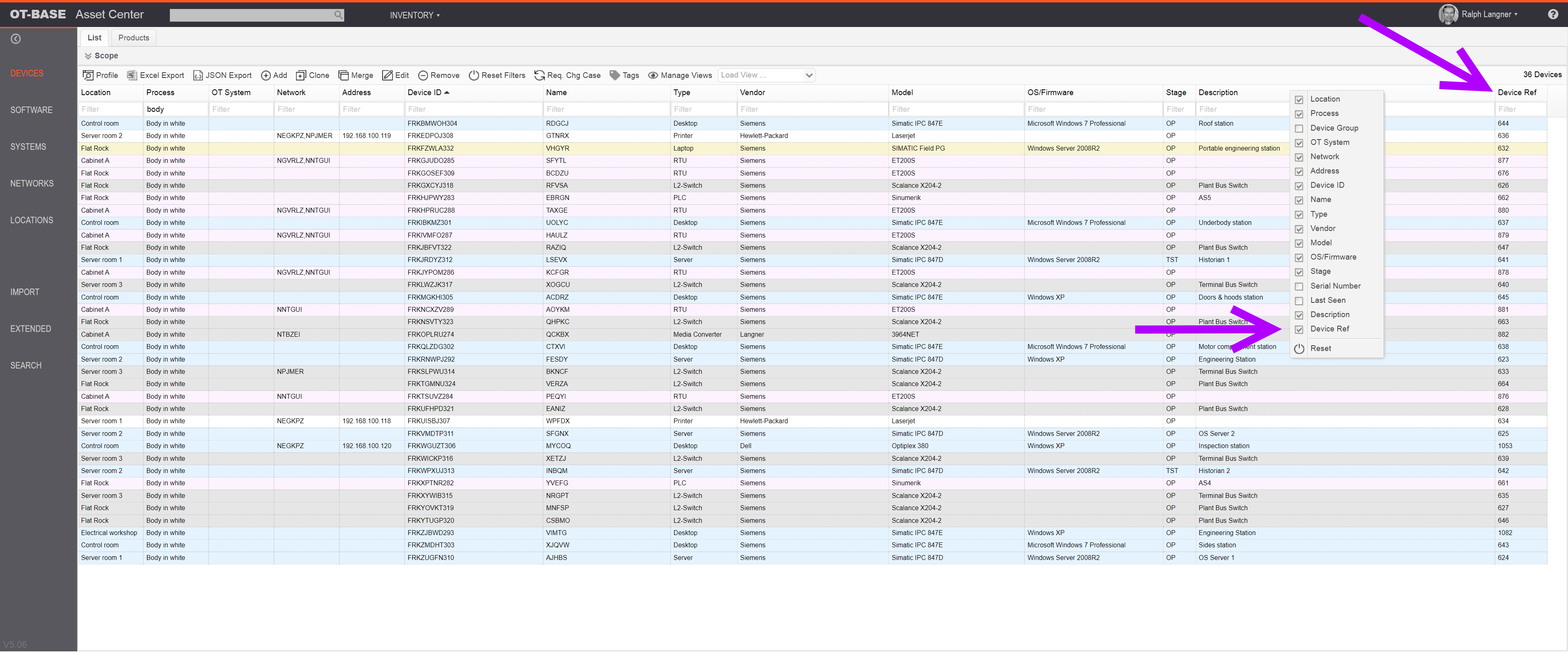Click the Reset power icon in column menu
1568x653 pixels.
tap(1299, 349)
